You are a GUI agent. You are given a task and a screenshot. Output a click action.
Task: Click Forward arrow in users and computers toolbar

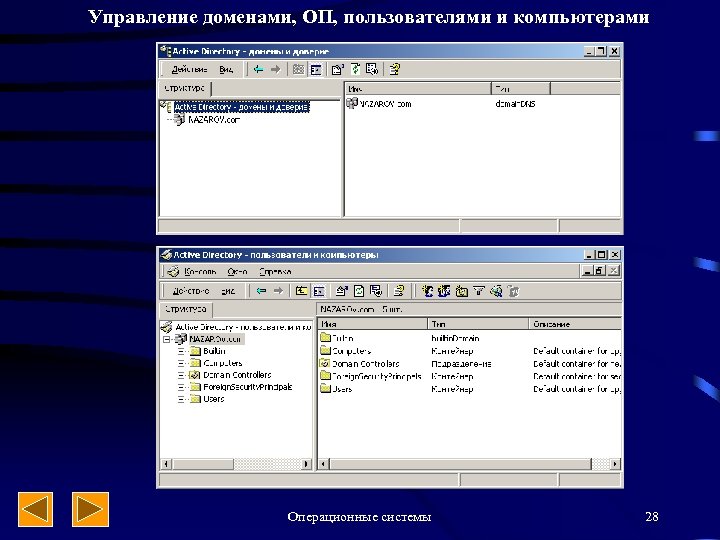[278, 291]
